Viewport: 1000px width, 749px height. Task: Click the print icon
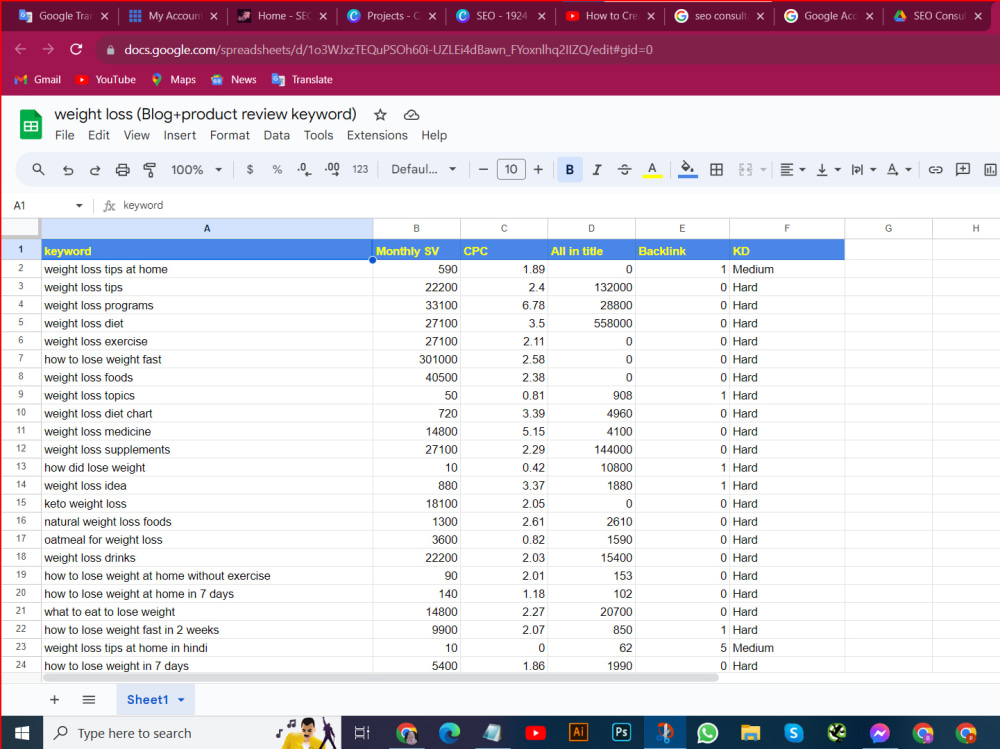(122, 170)
